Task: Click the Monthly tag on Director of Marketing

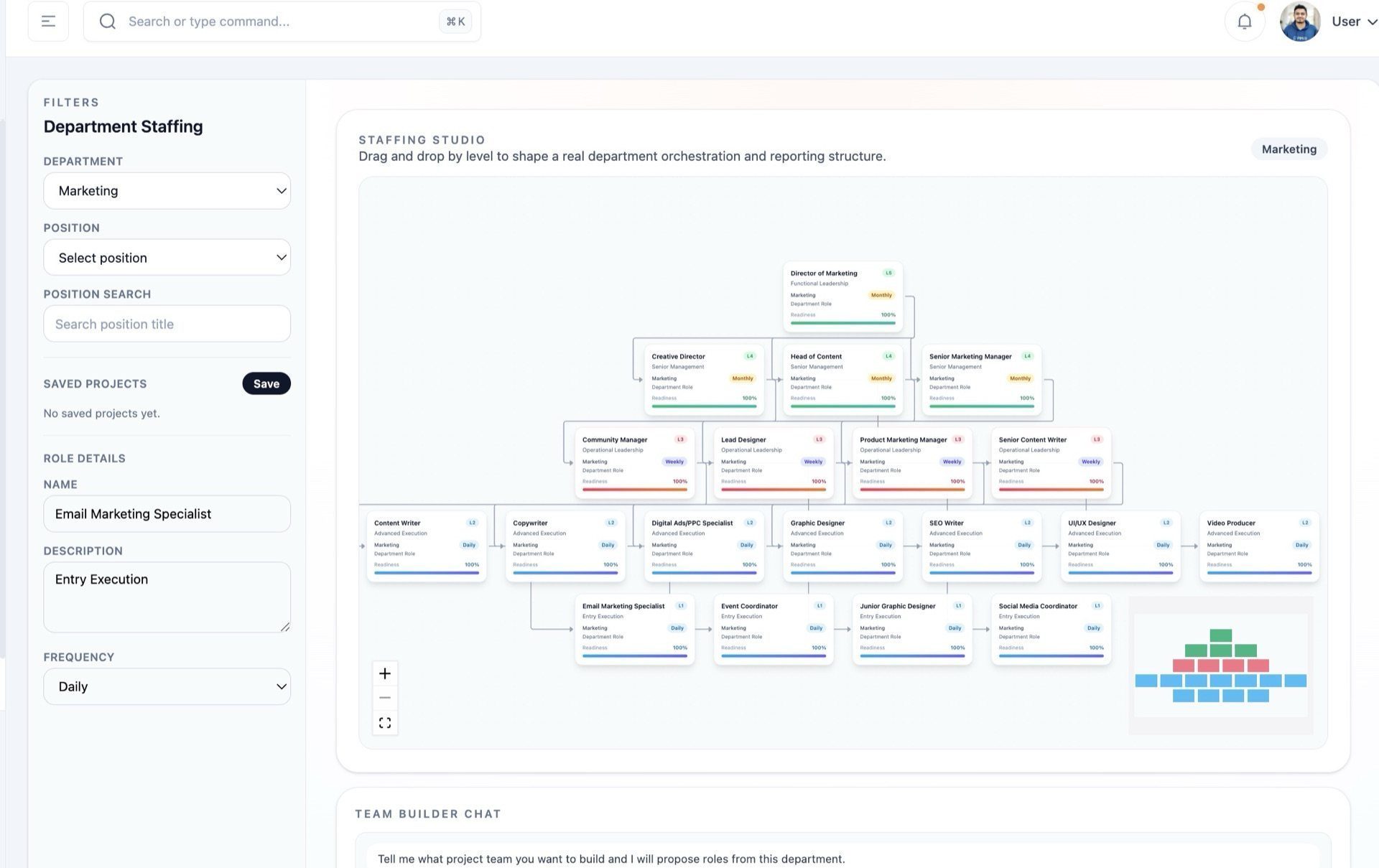Action: [881, 295]
